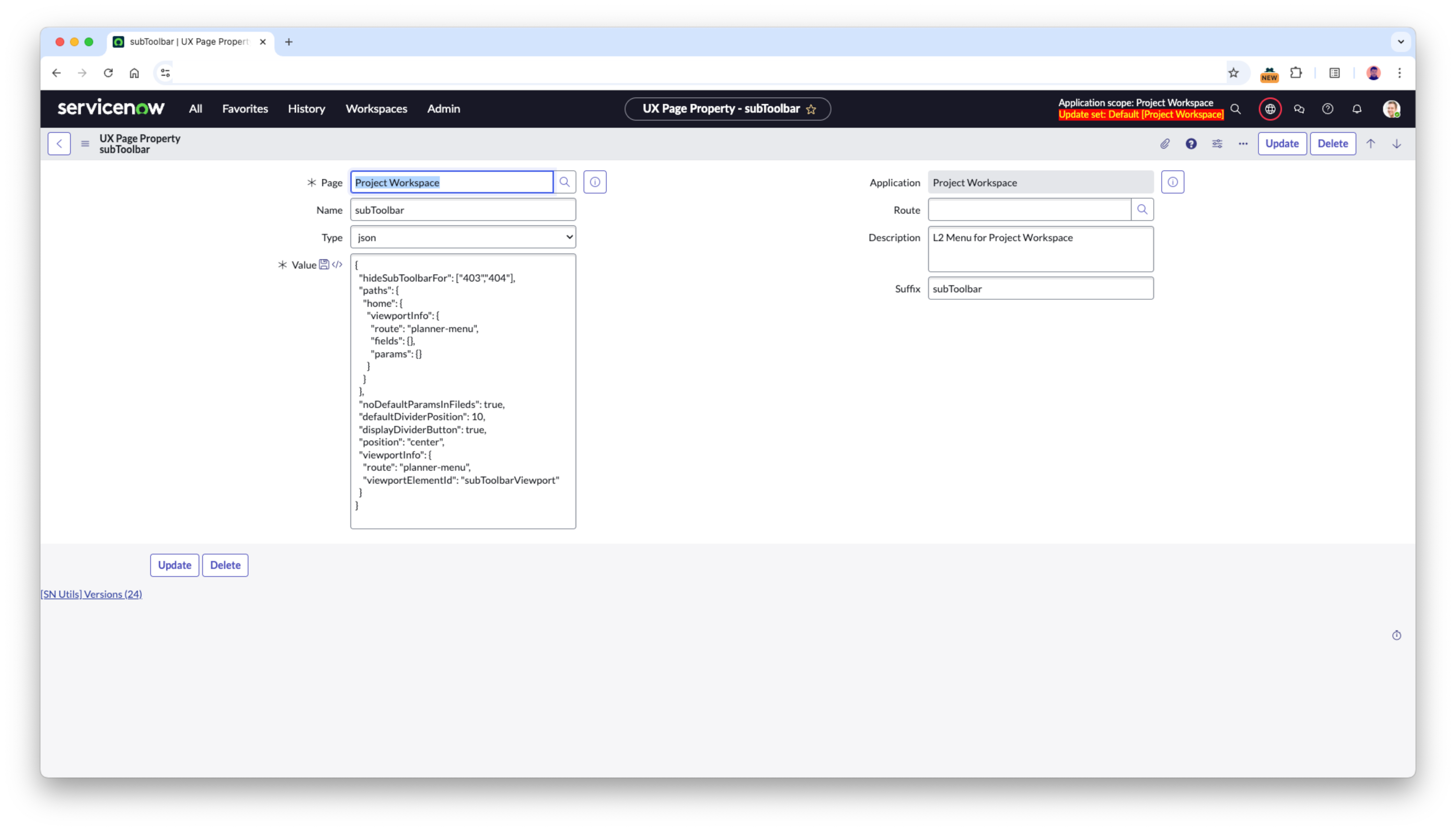1456x831 pixels.
Task: Click the Value field save icon
Action: click(x=324, y=264)
